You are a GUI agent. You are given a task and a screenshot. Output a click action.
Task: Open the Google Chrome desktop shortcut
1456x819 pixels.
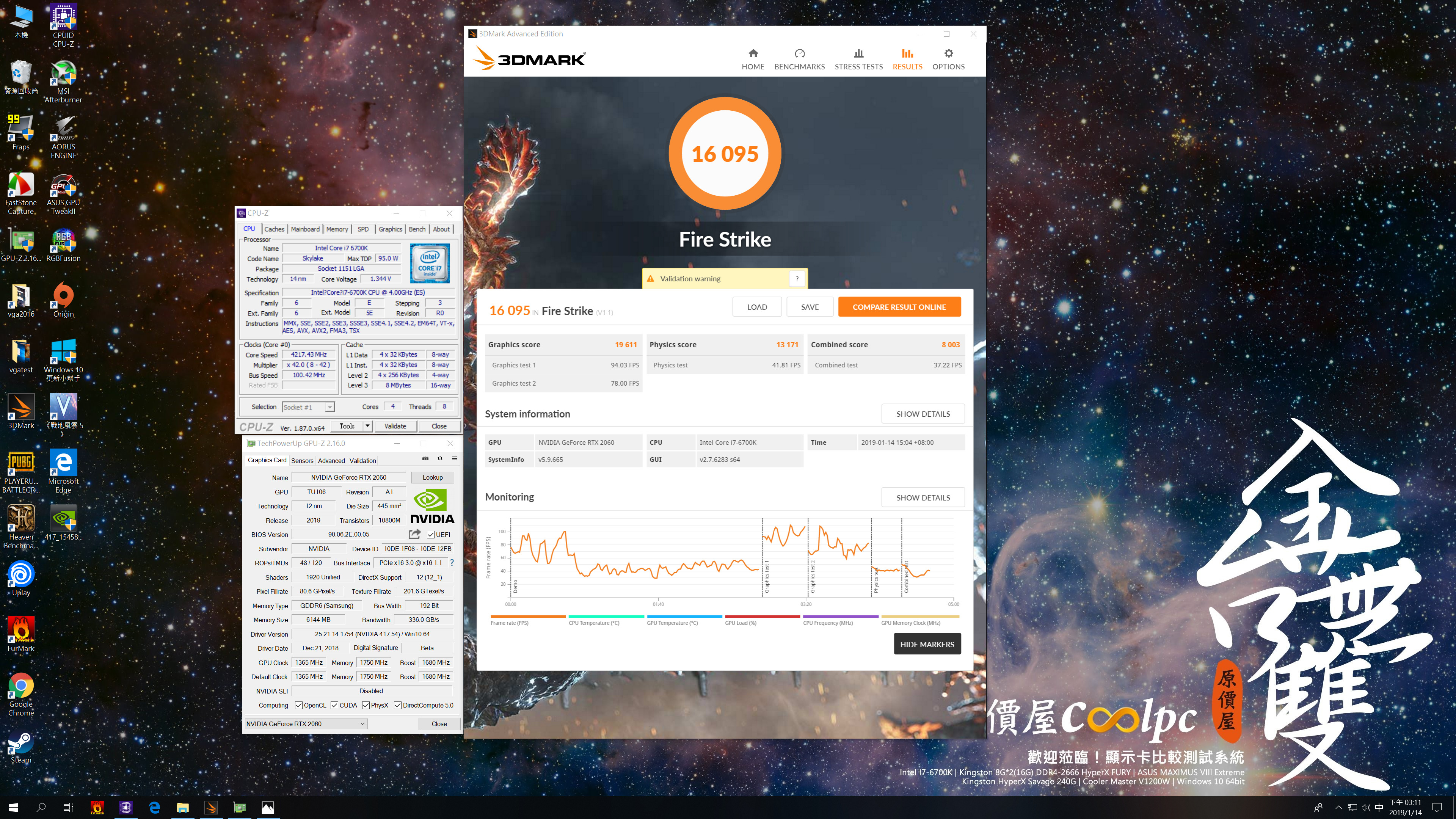[21, 695]
